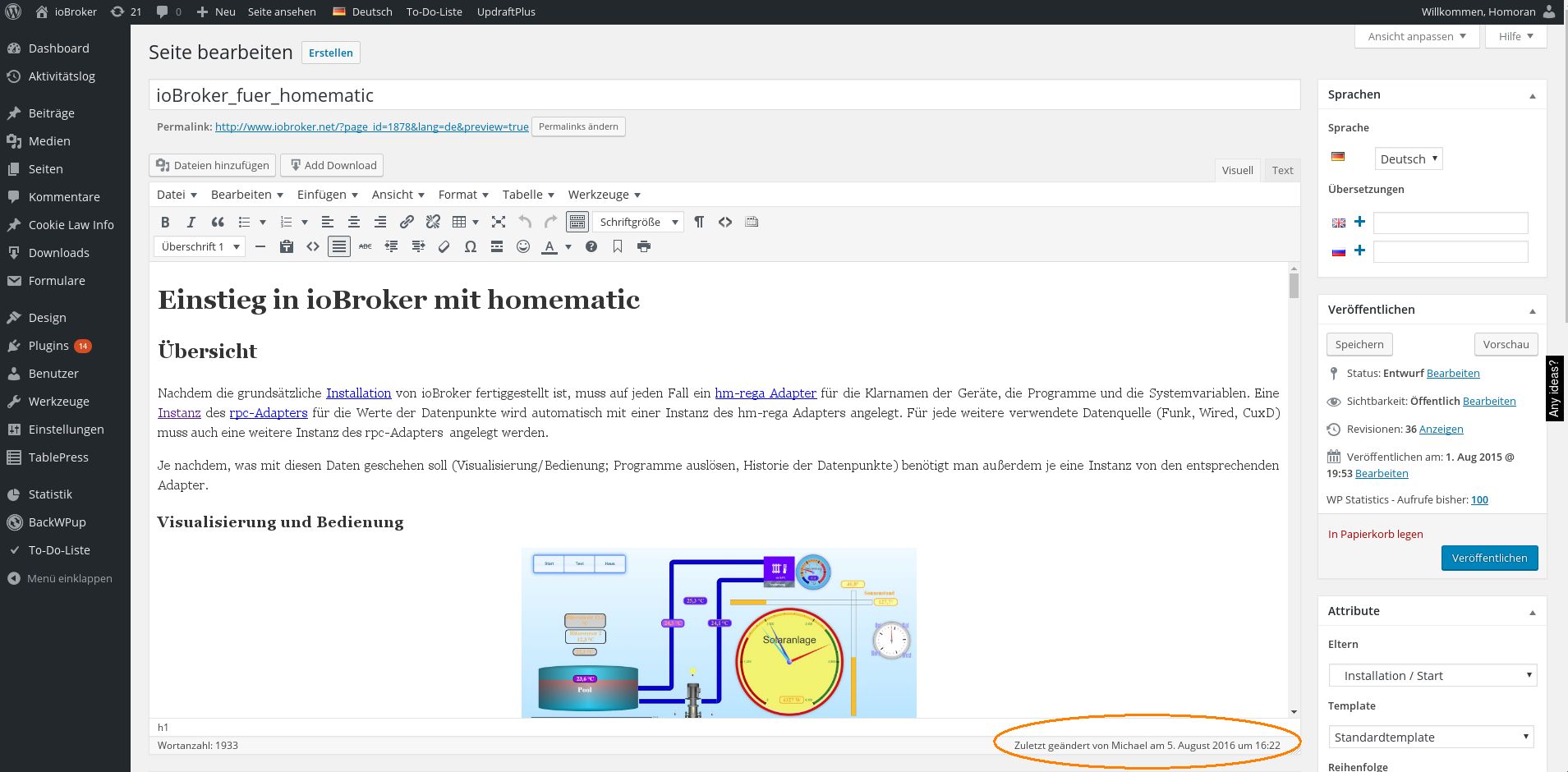
Task: Redo the last change
Action: pos(551,222)
